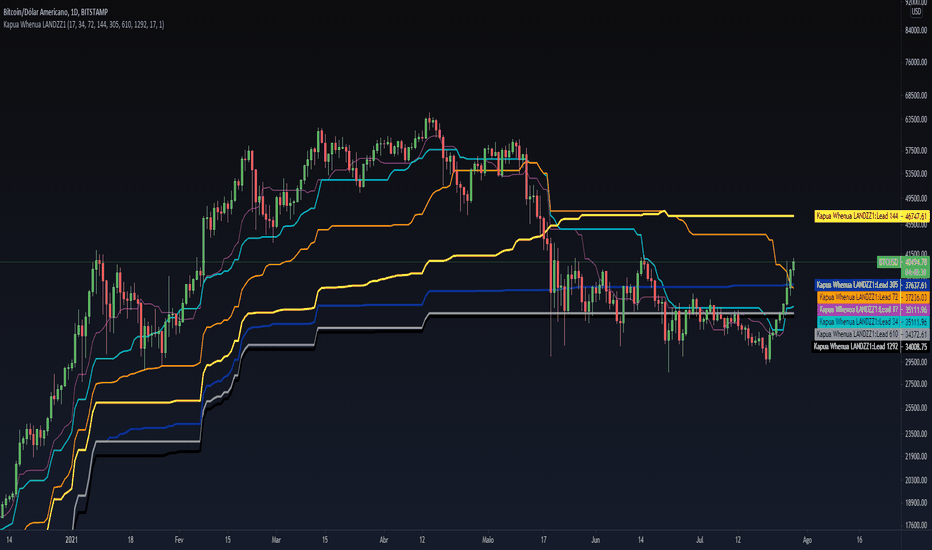Click the 17600.00 price axis value
Screen dimensions: 932x550
(916, 526)
